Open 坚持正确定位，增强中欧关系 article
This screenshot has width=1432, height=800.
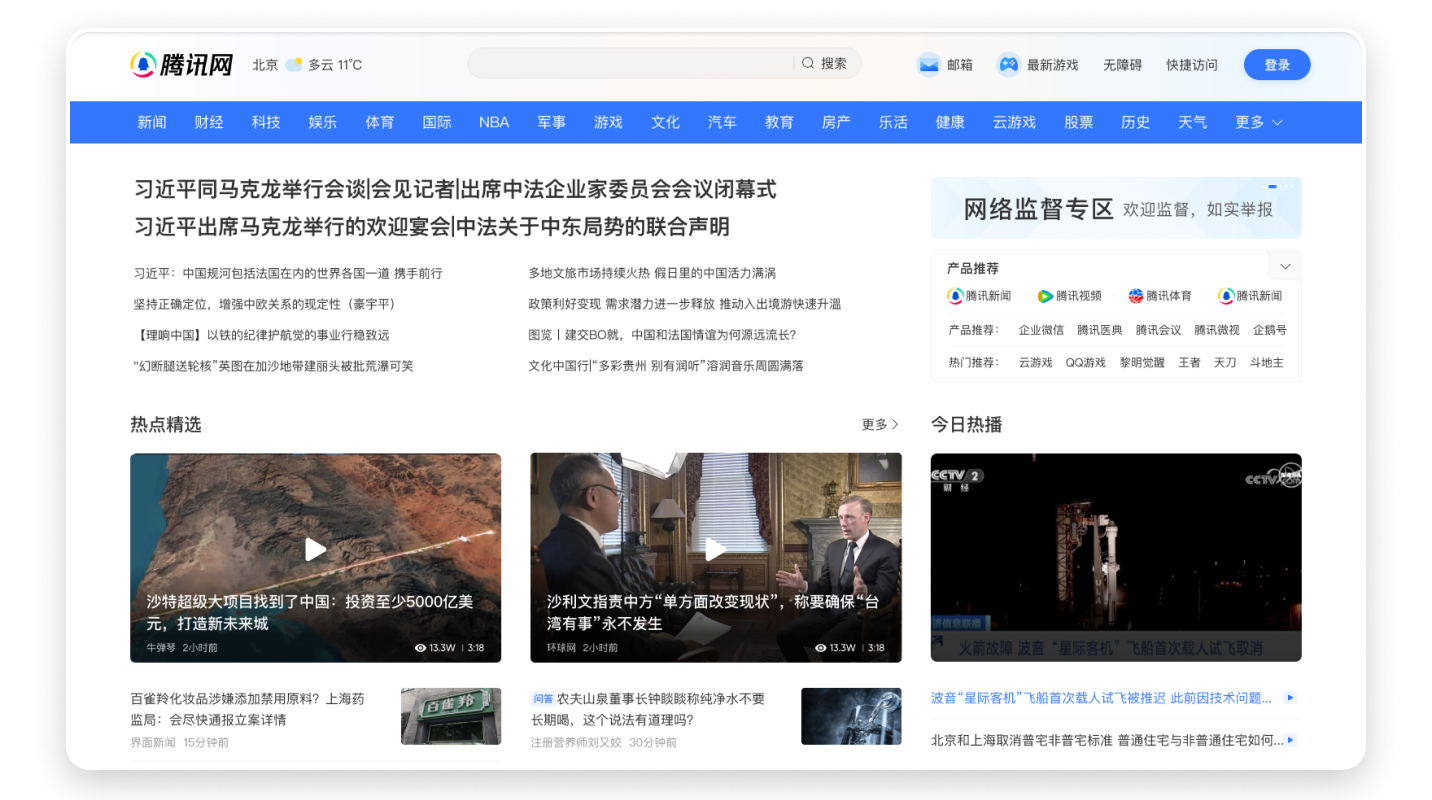click(265, 304)
